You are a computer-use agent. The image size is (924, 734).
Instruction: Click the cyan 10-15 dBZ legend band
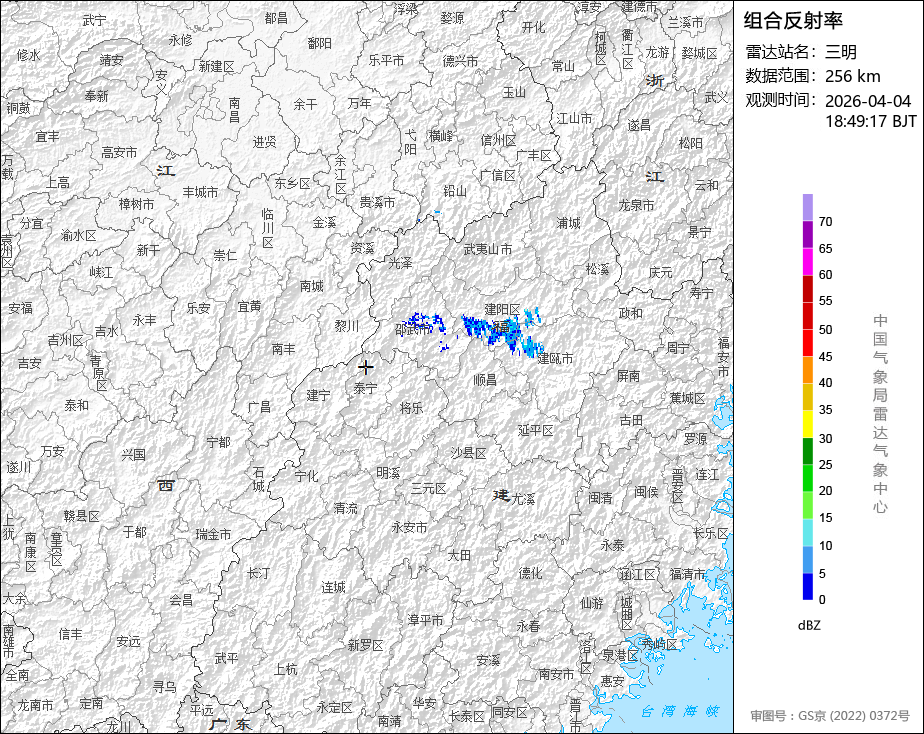tap(808, 532)
